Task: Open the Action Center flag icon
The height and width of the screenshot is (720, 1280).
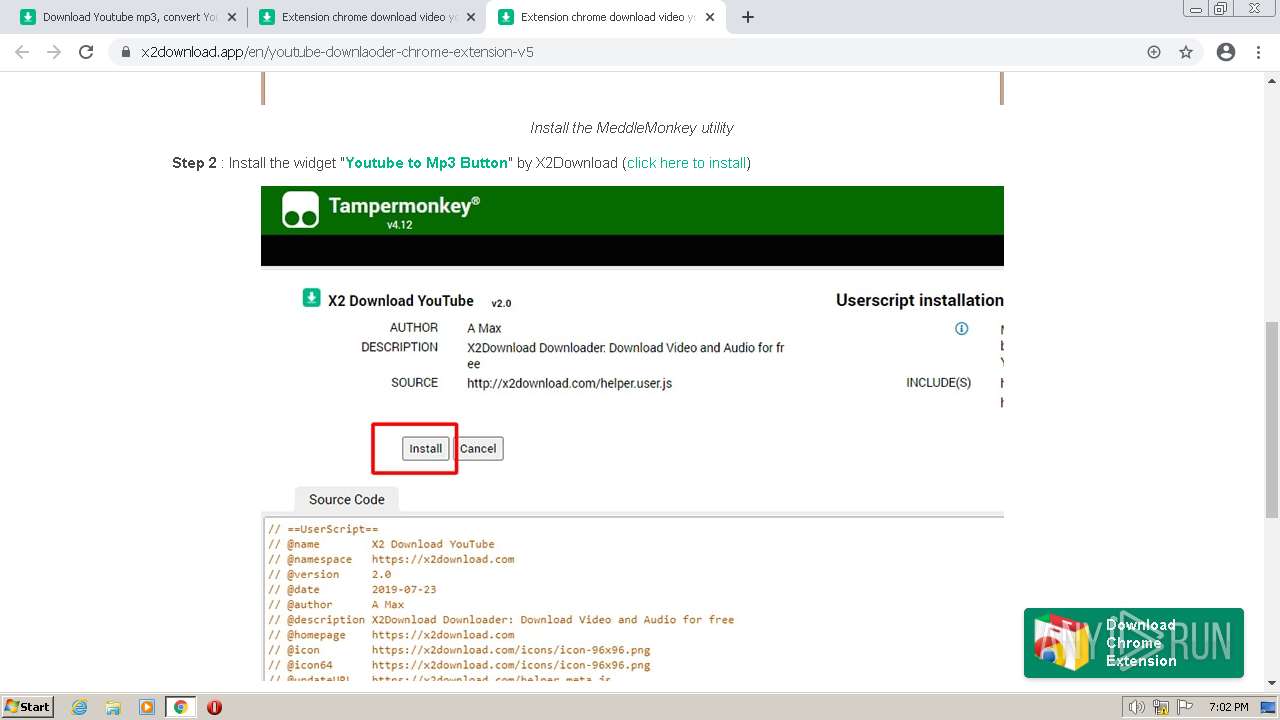Action: click(1184, 707)
